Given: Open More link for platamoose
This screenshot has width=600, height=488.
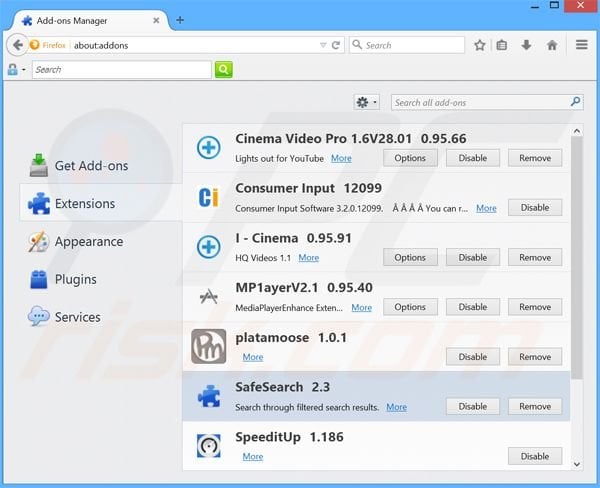Looking at the screenshot, I should [x=253, y=357].
